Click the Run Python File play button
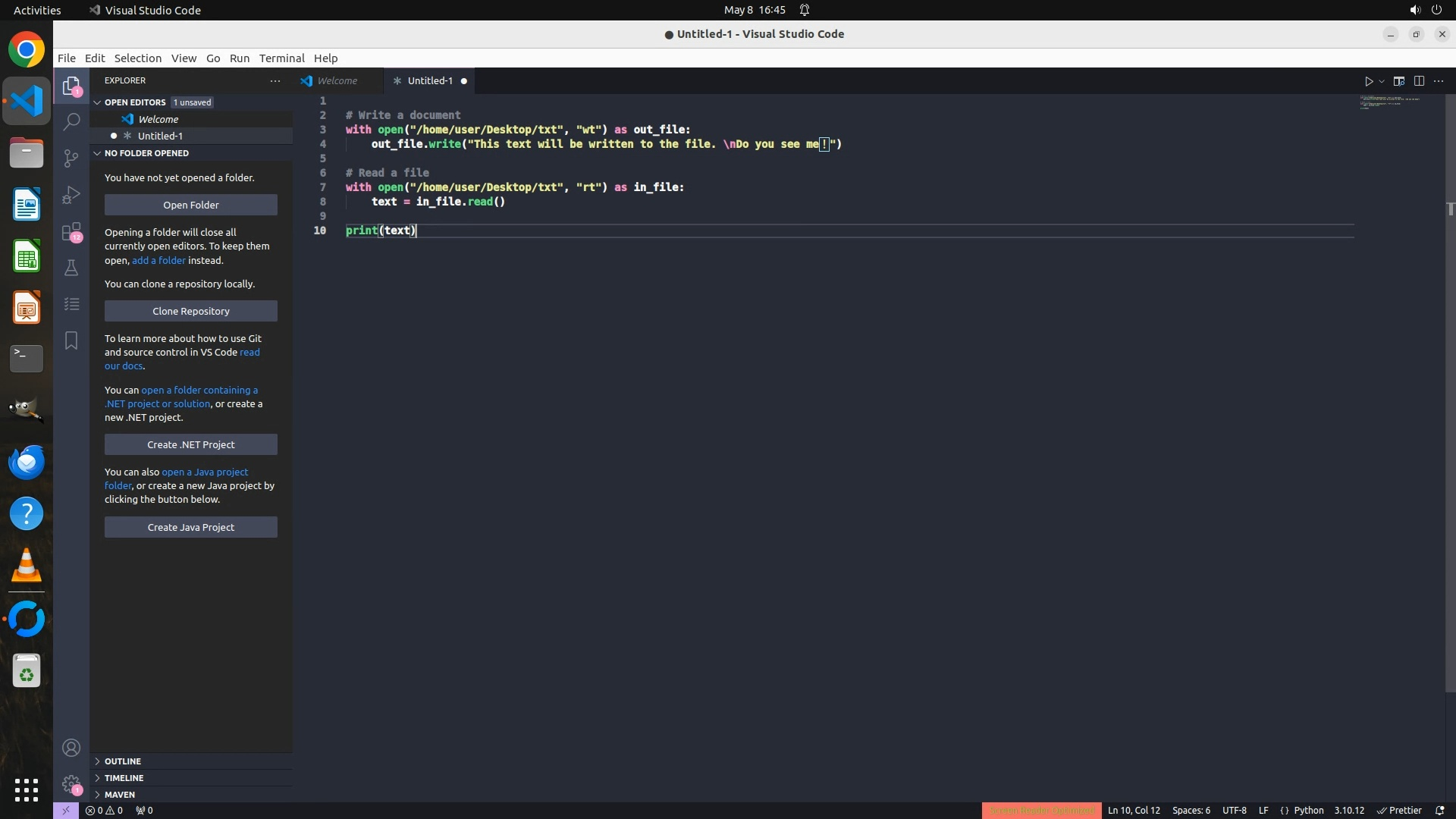Screen dimensions: 1456x819 pos(1369,81)
